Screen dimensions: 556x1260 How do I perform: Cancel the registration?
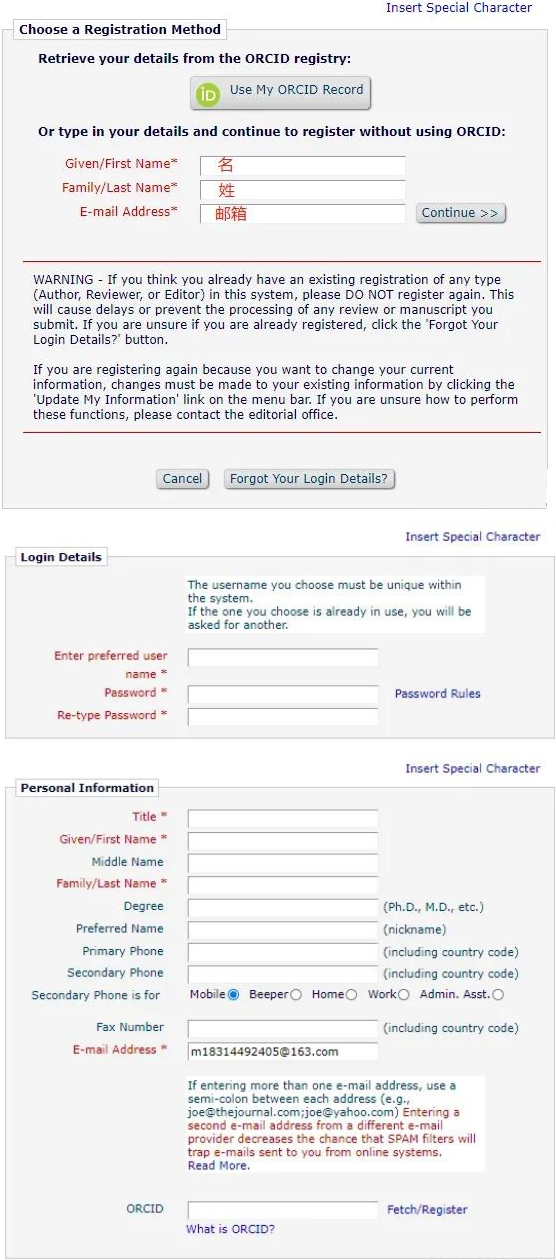(182, 479)
